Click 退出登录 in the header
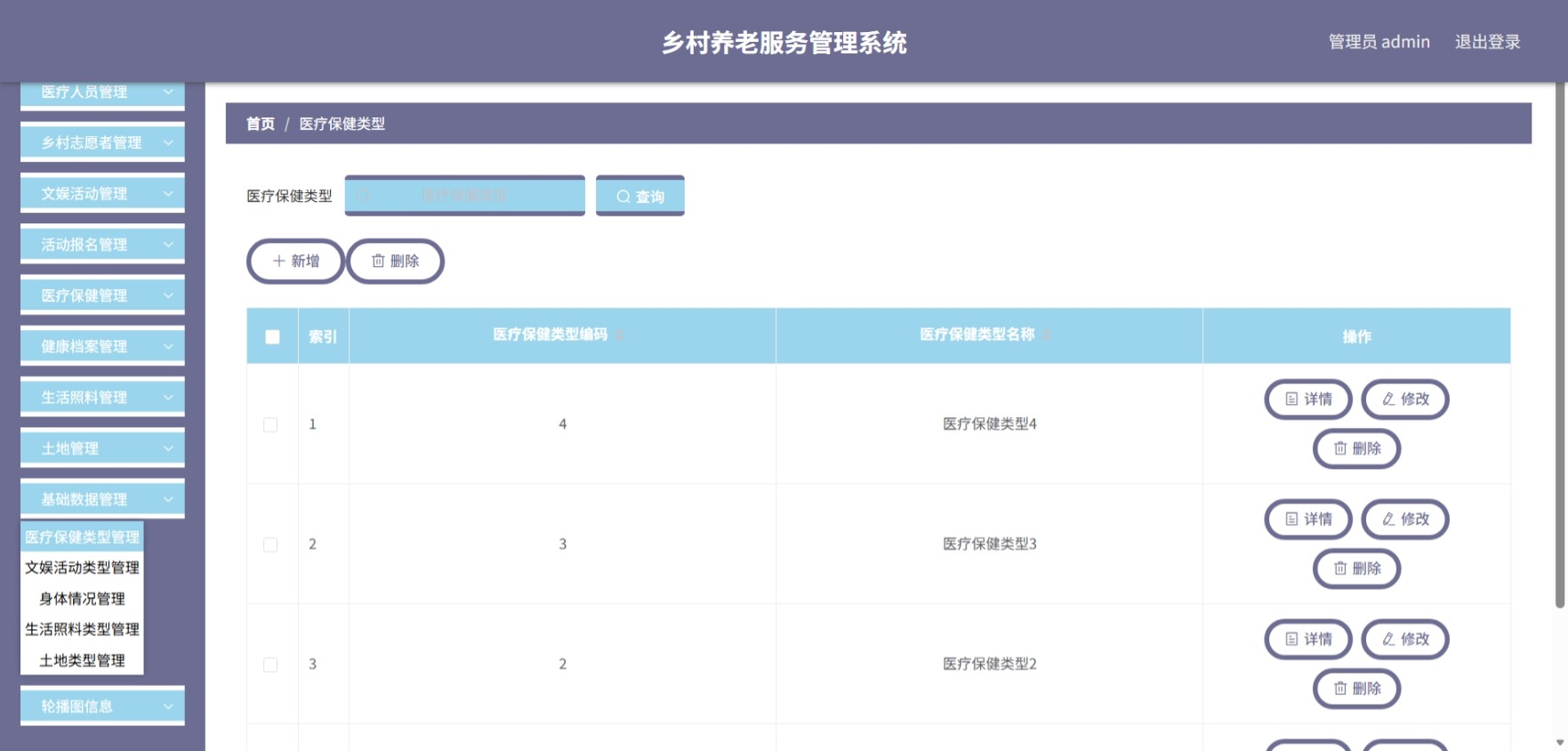The width and height of the screenshot is (1568, 751). pos(1487,42)
